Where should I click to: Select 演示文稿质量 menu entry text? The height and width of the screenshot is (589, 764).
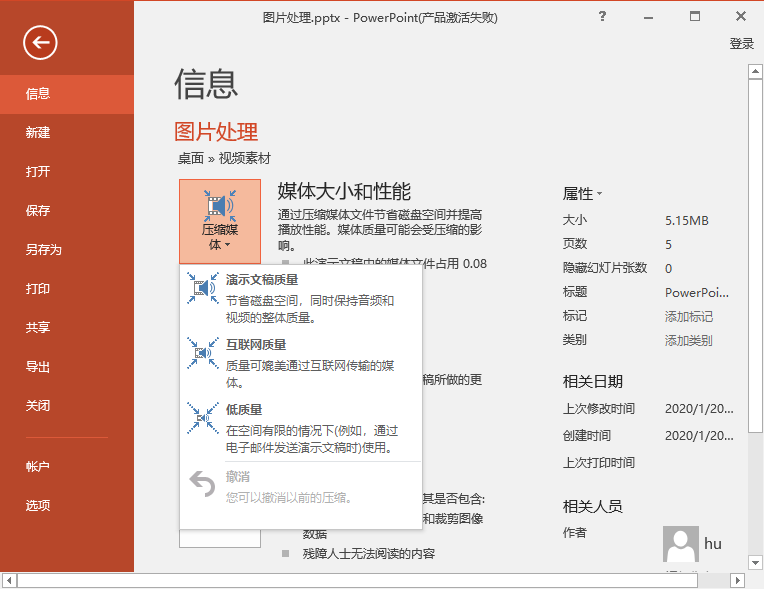[262, 280]
